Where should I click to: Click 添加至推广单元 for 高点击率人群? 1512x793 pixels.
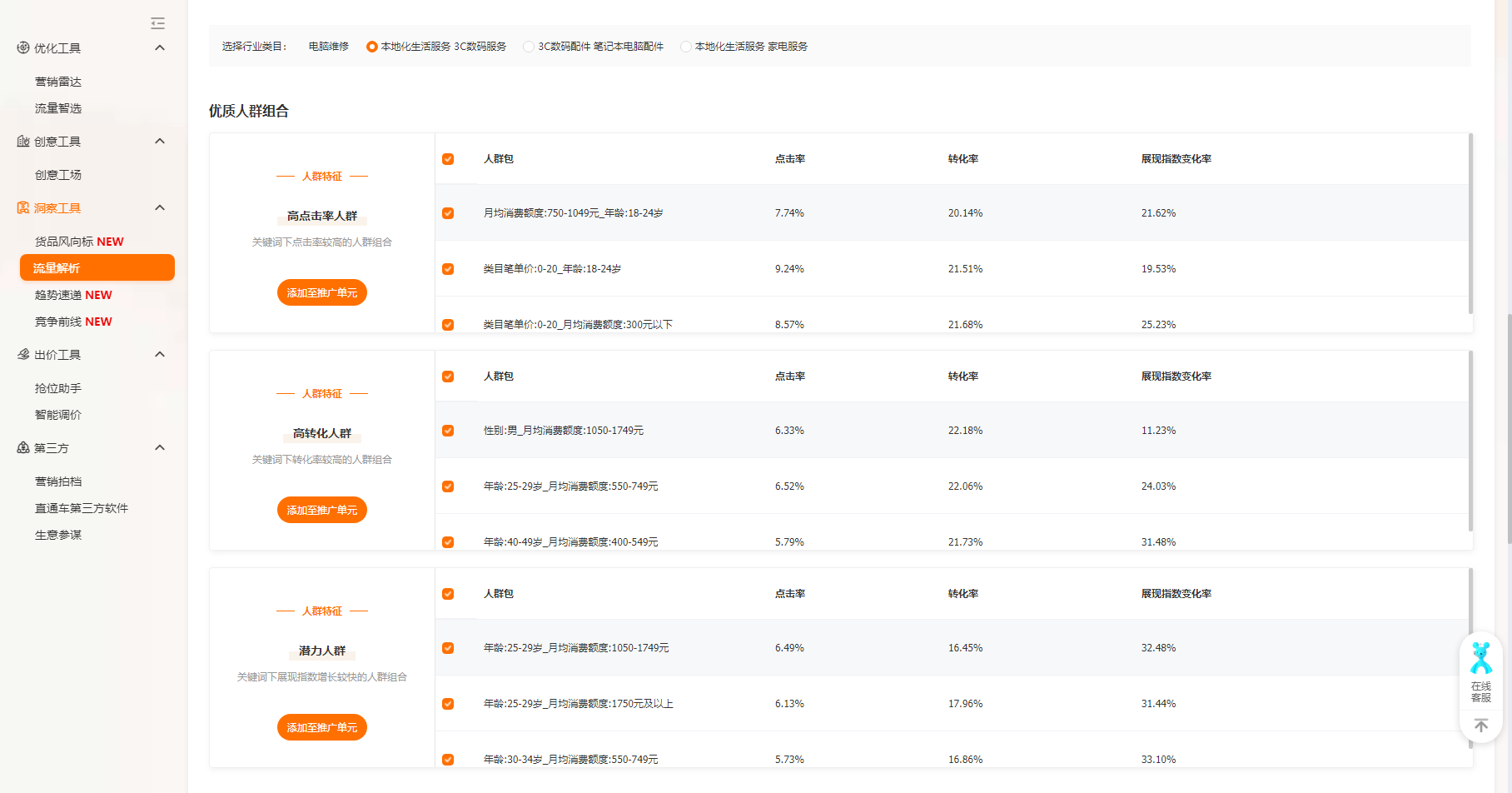[x=322, y=292]
